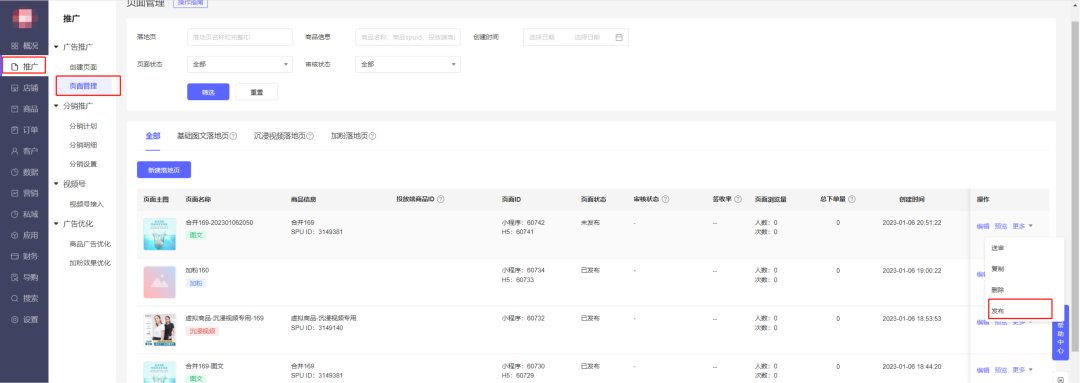Collapse the 广告推广 menu group
The image size is (1080, 383).
(x=56, y=47)
